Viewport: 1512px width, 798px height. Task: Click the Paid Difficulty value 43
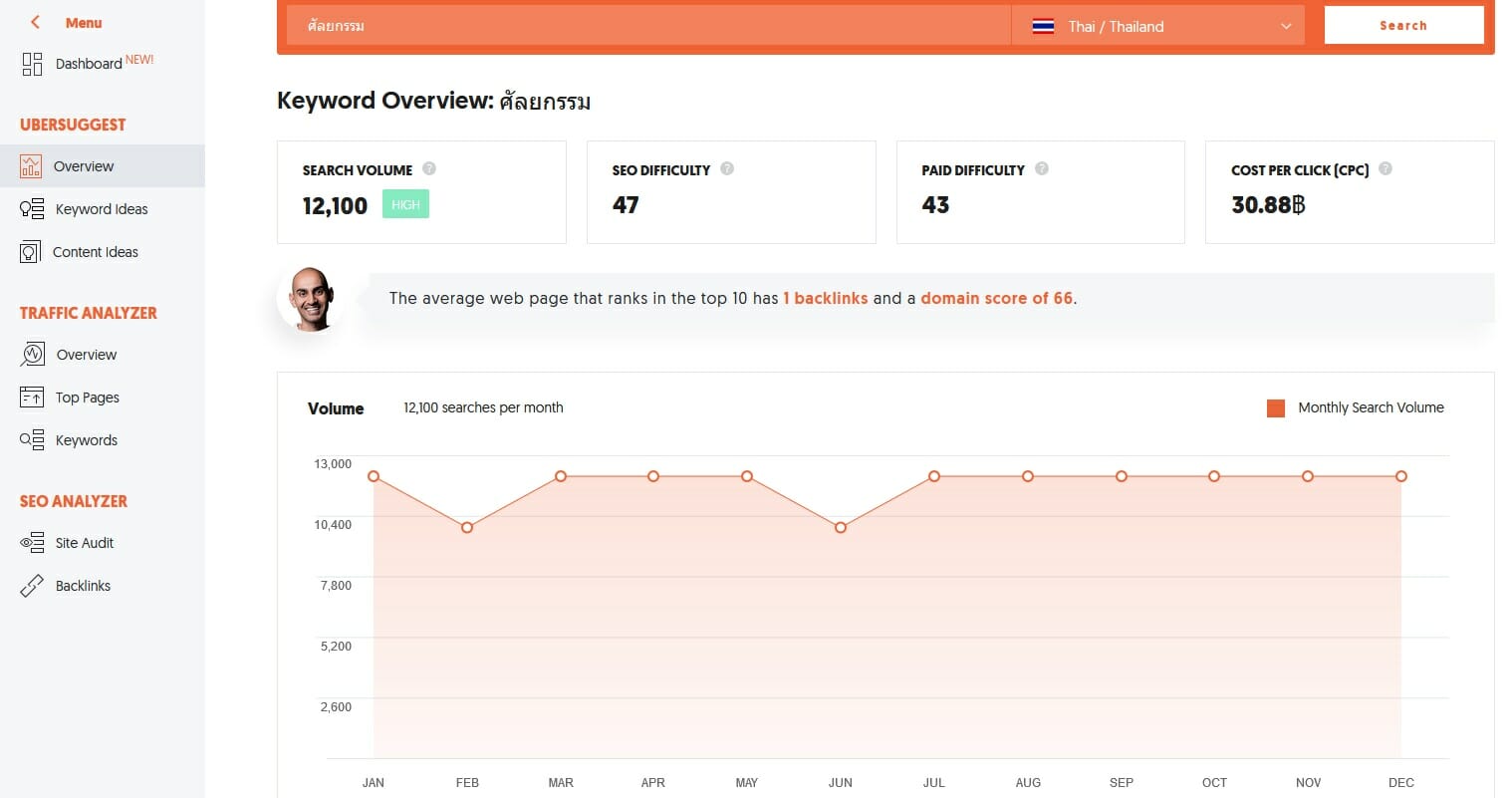935,205
